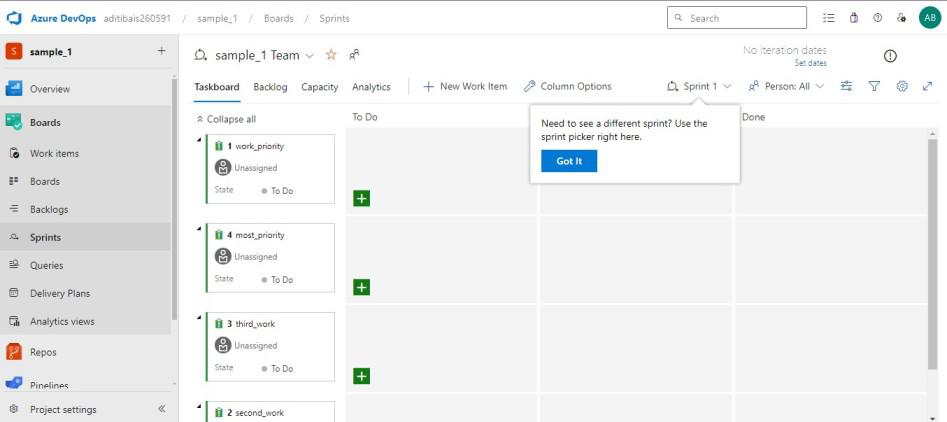Viewport: 947px width, 422px height.
Task: Open the AB user avatar menu
Action: pos(929,18)
